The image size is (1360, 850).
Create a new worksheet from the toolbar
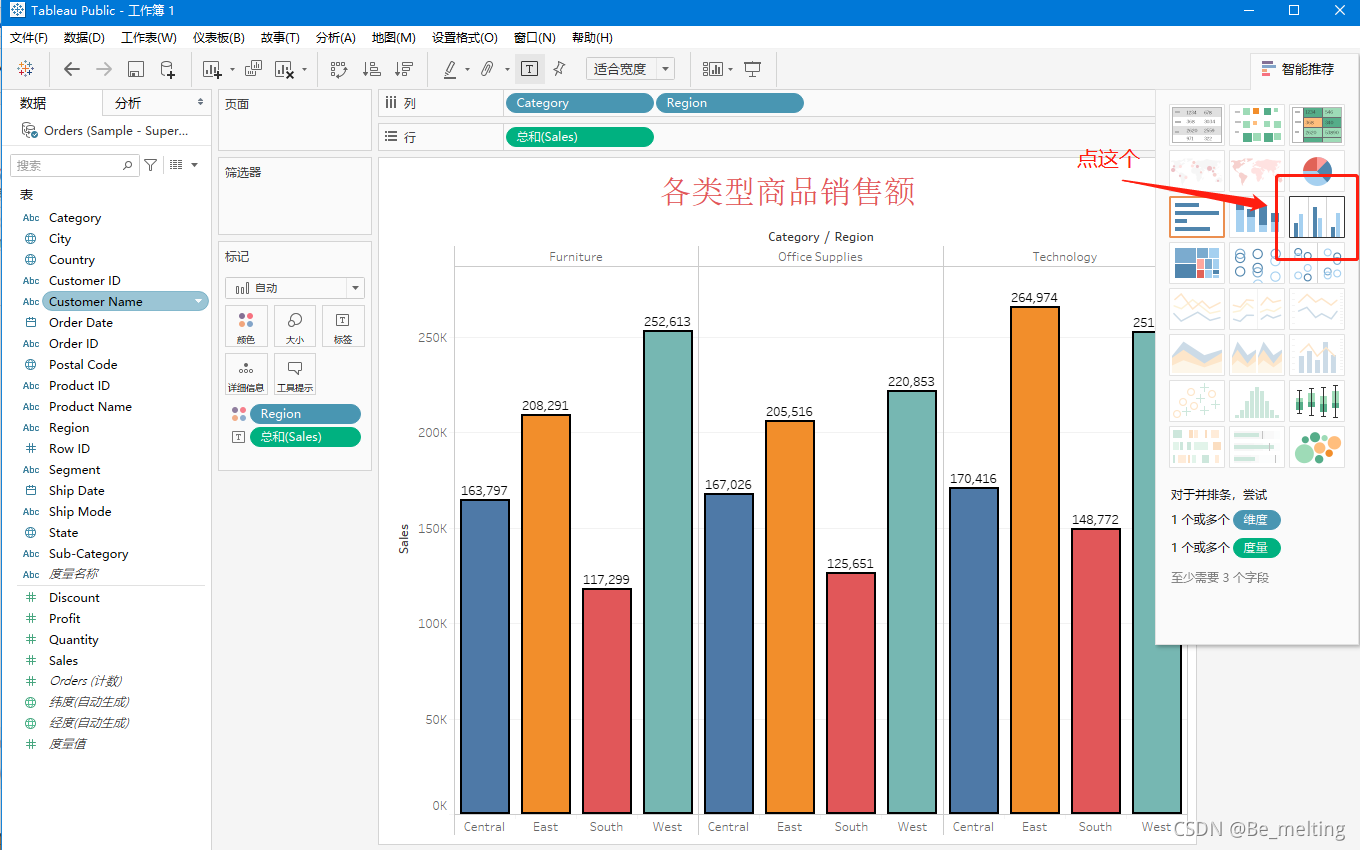[211, 69]
